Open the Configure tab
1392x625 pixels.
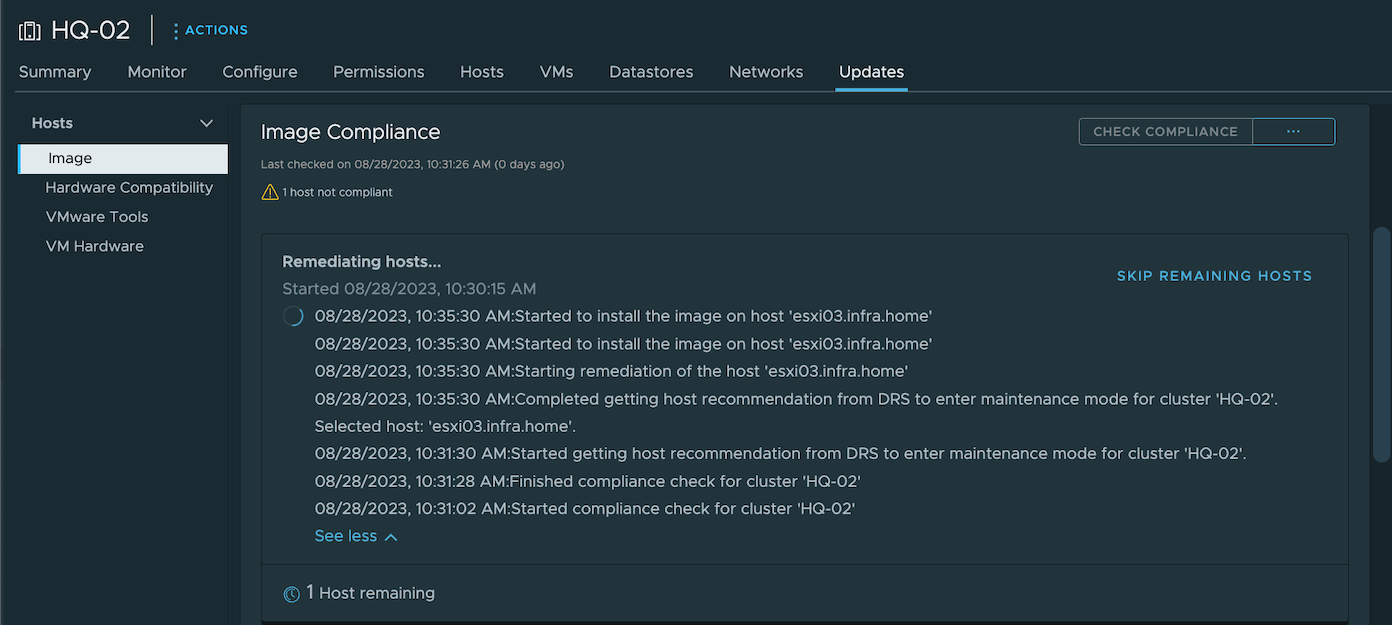click(260, 72)
